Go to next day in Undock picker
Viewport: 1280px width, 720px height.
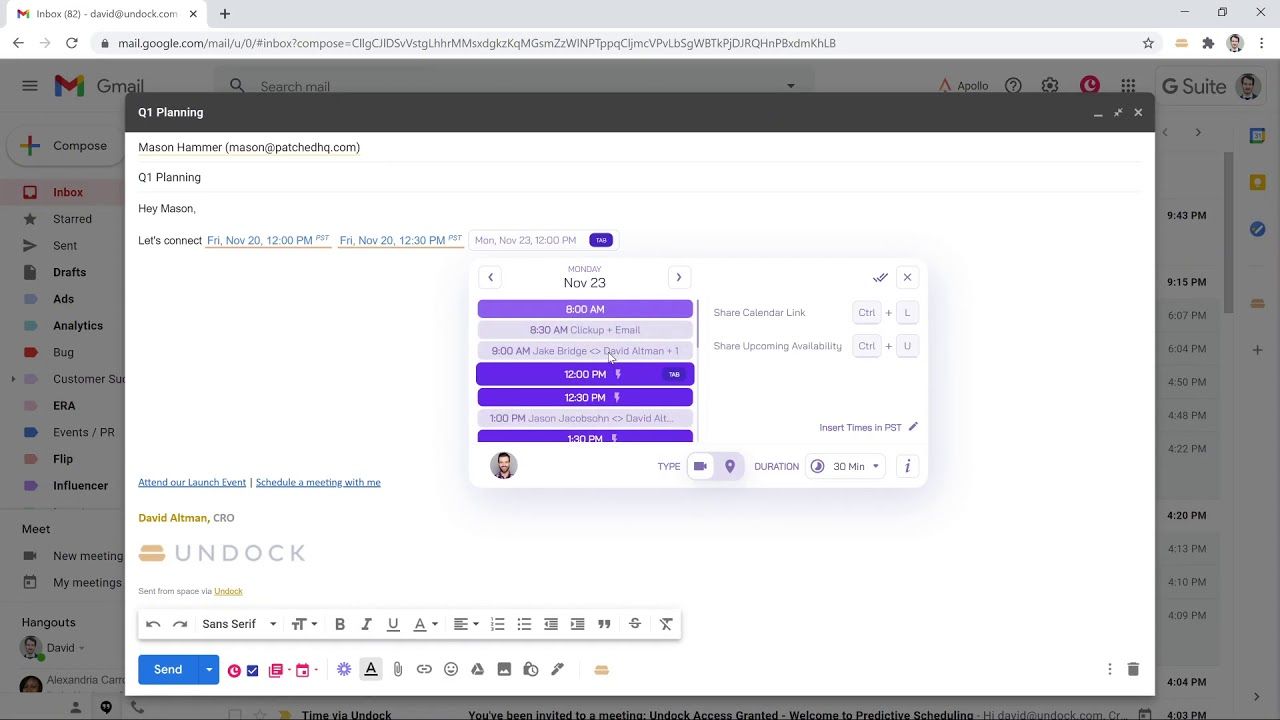(x=678, y=277)
